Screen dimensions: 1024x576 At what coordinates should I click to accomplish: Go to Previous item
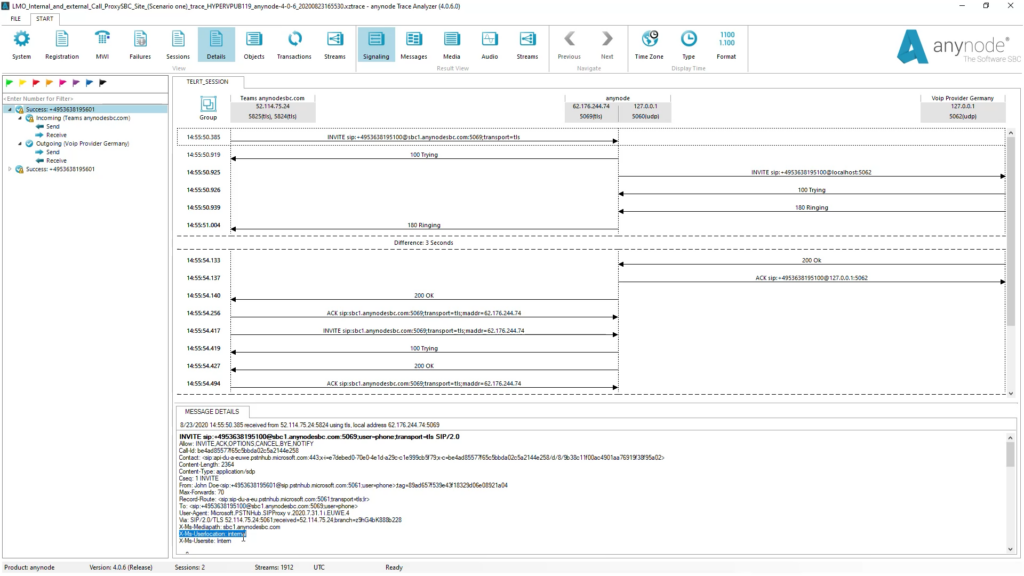(x=569, y=44)
